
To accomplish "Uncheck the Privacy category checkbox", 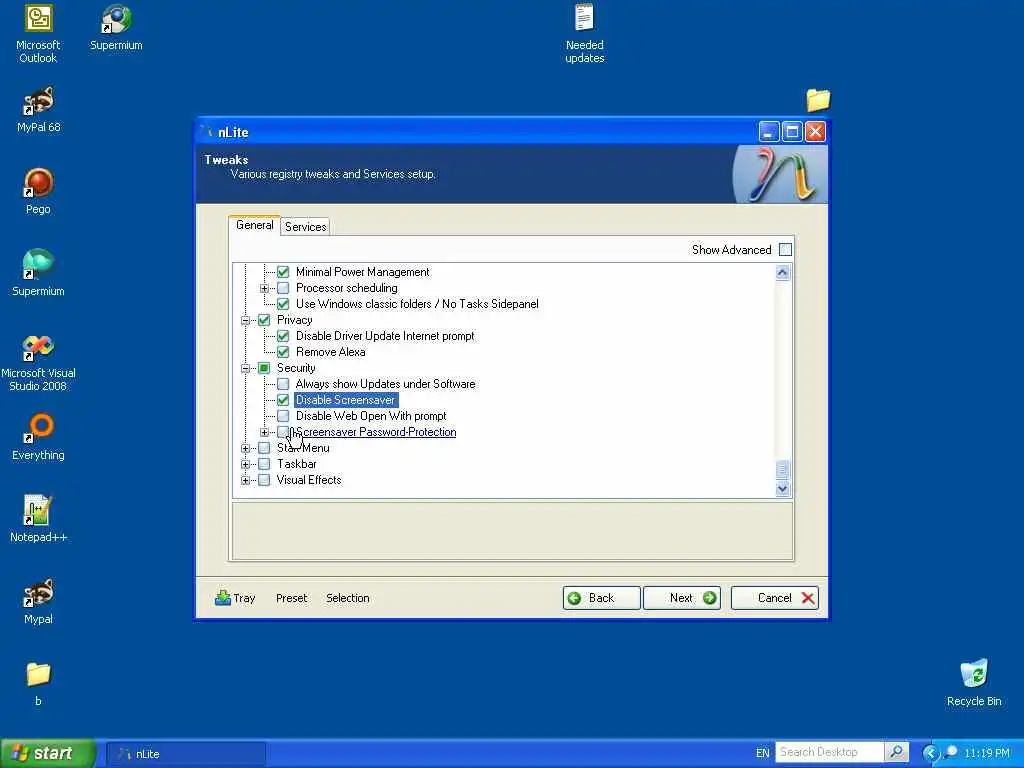I will point(264,320).
